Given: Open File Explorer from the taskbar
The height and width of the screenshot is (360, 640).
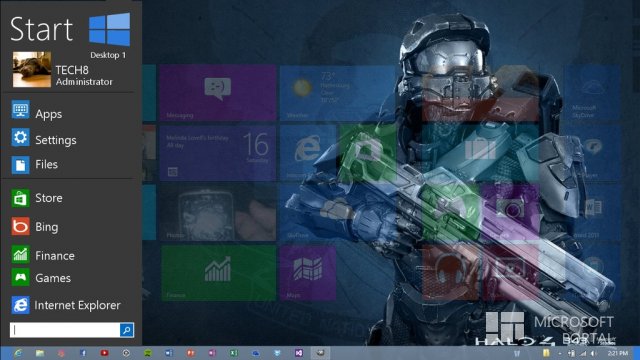Looking at the screenshot, I should point(40,353).
